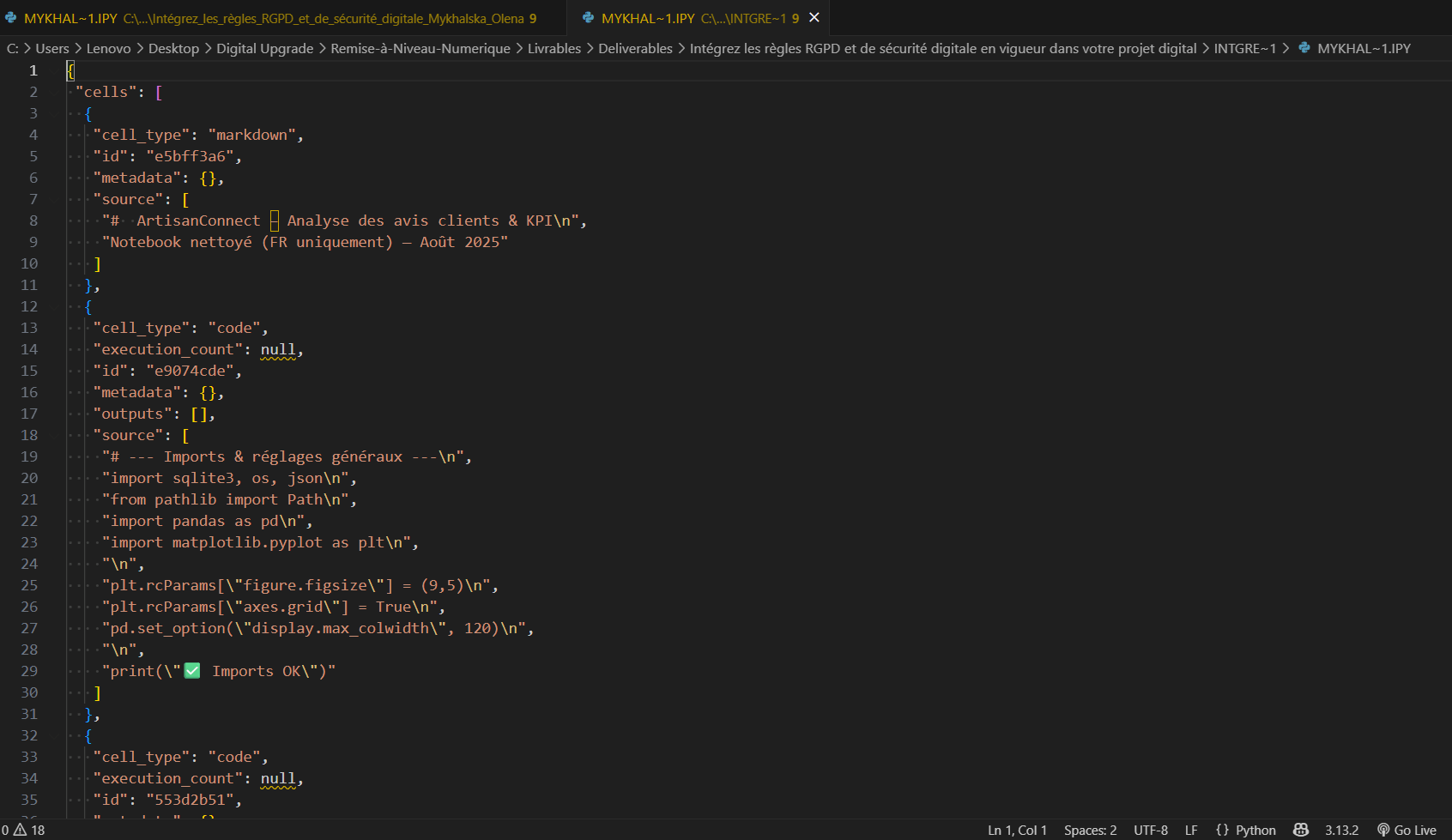This screenshot has width=1452, height=840.
Task: Click the "markdown" value on line 4
Action: 251,135
